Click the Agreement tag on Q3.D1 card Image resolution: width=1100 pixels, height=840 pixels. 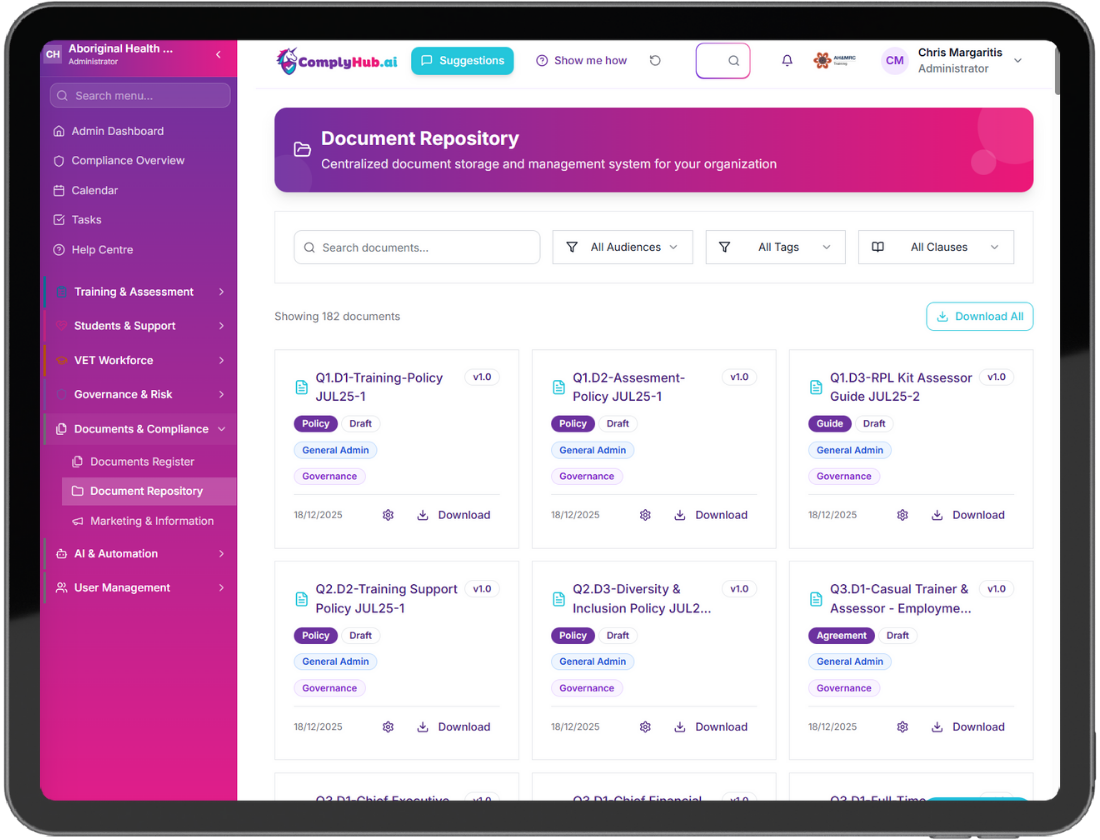pos(842,636)
